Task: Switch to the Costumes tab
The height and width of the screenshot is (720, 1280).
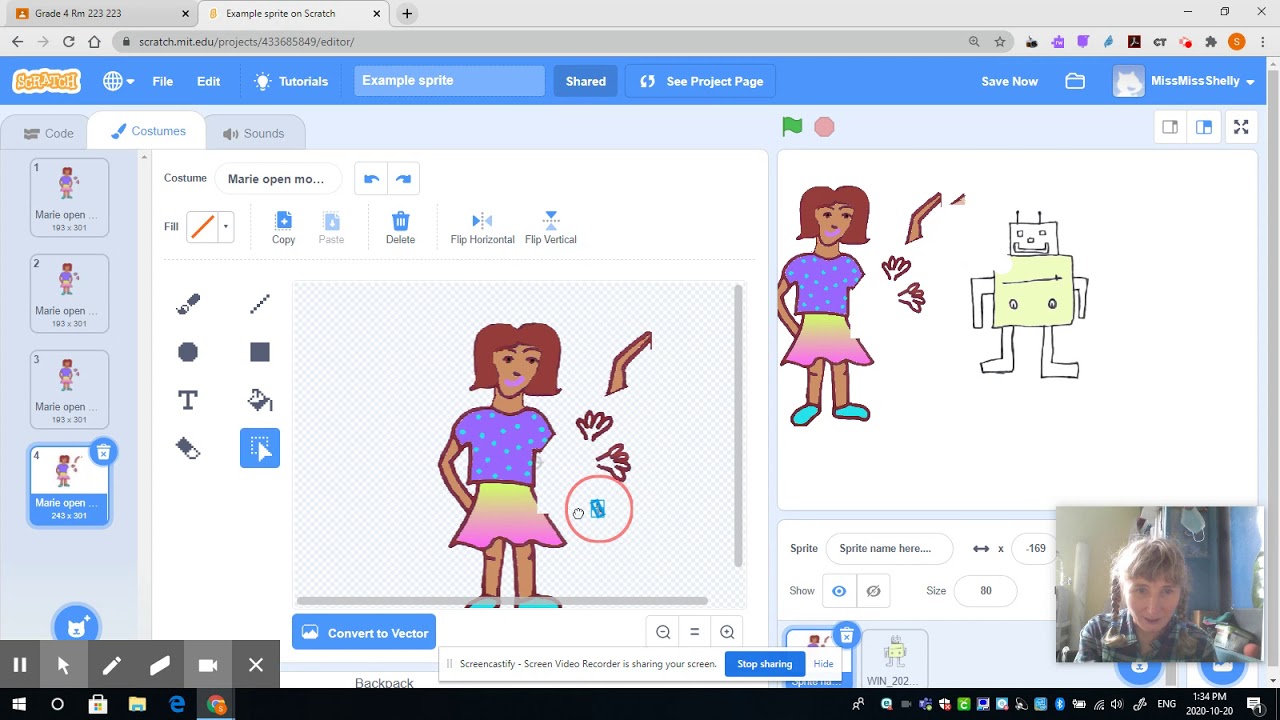Action: coord(147,131)
